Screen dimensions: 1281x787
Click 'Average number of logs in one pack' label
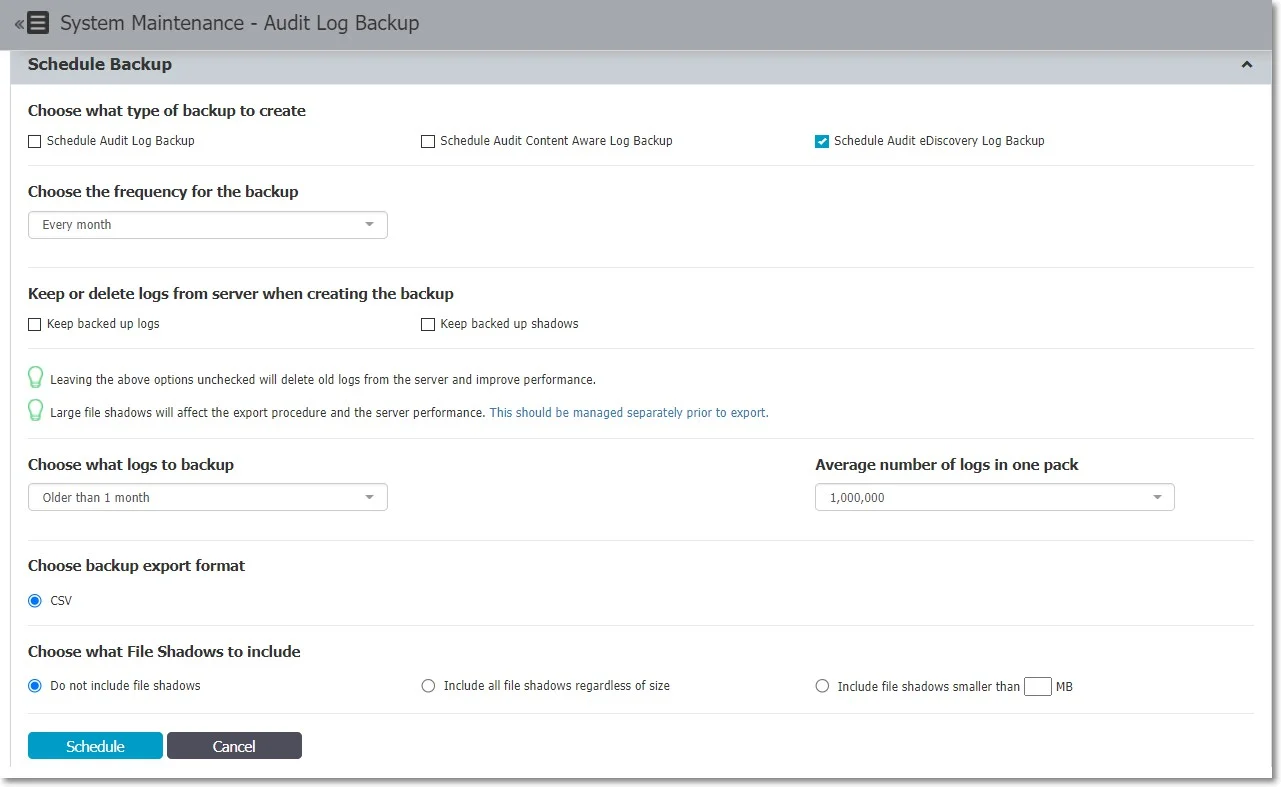[x=947, y=464]
